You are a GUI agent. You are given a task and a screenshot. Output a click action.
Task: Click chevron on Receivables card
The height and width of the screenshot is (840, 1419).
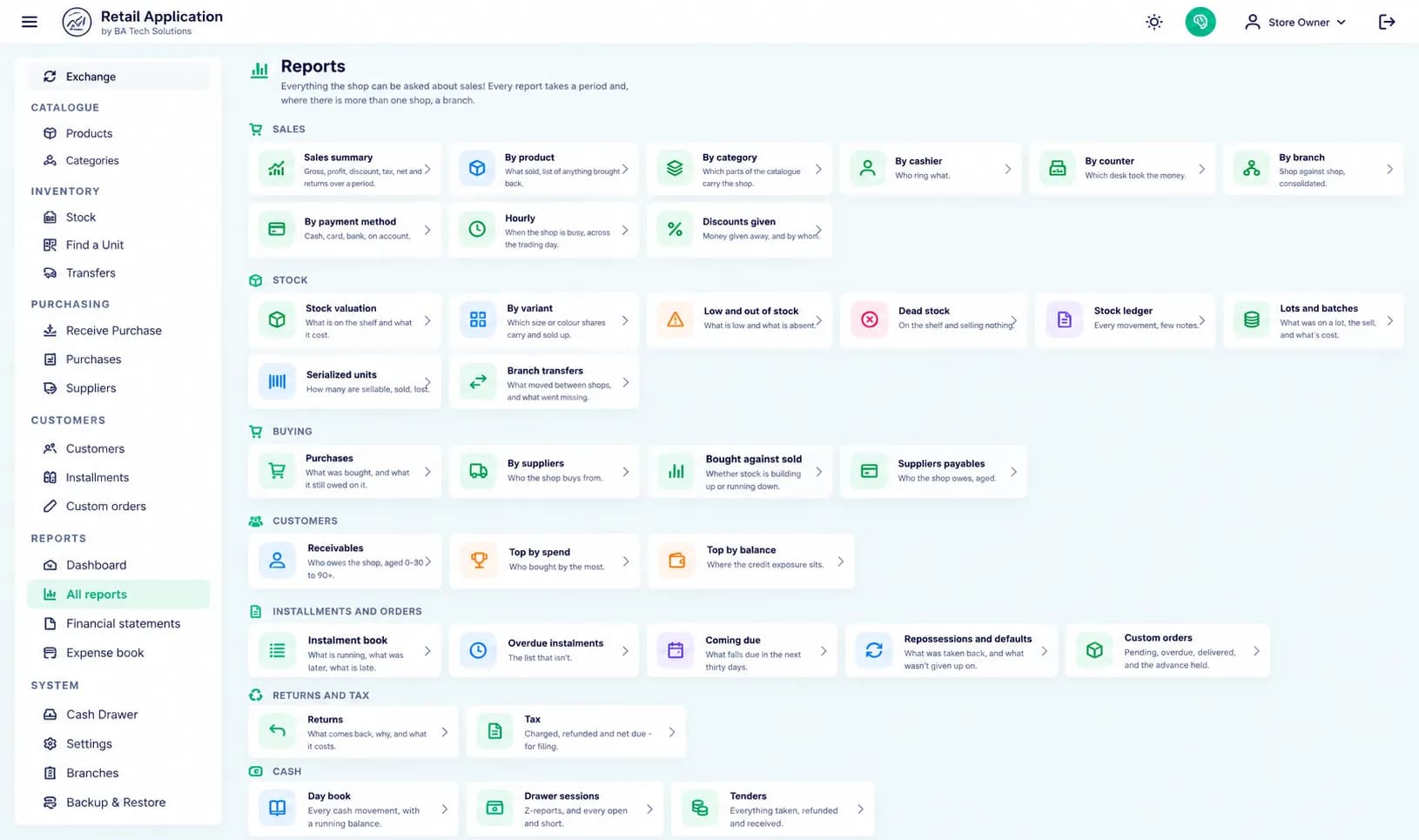pos(427,561)
